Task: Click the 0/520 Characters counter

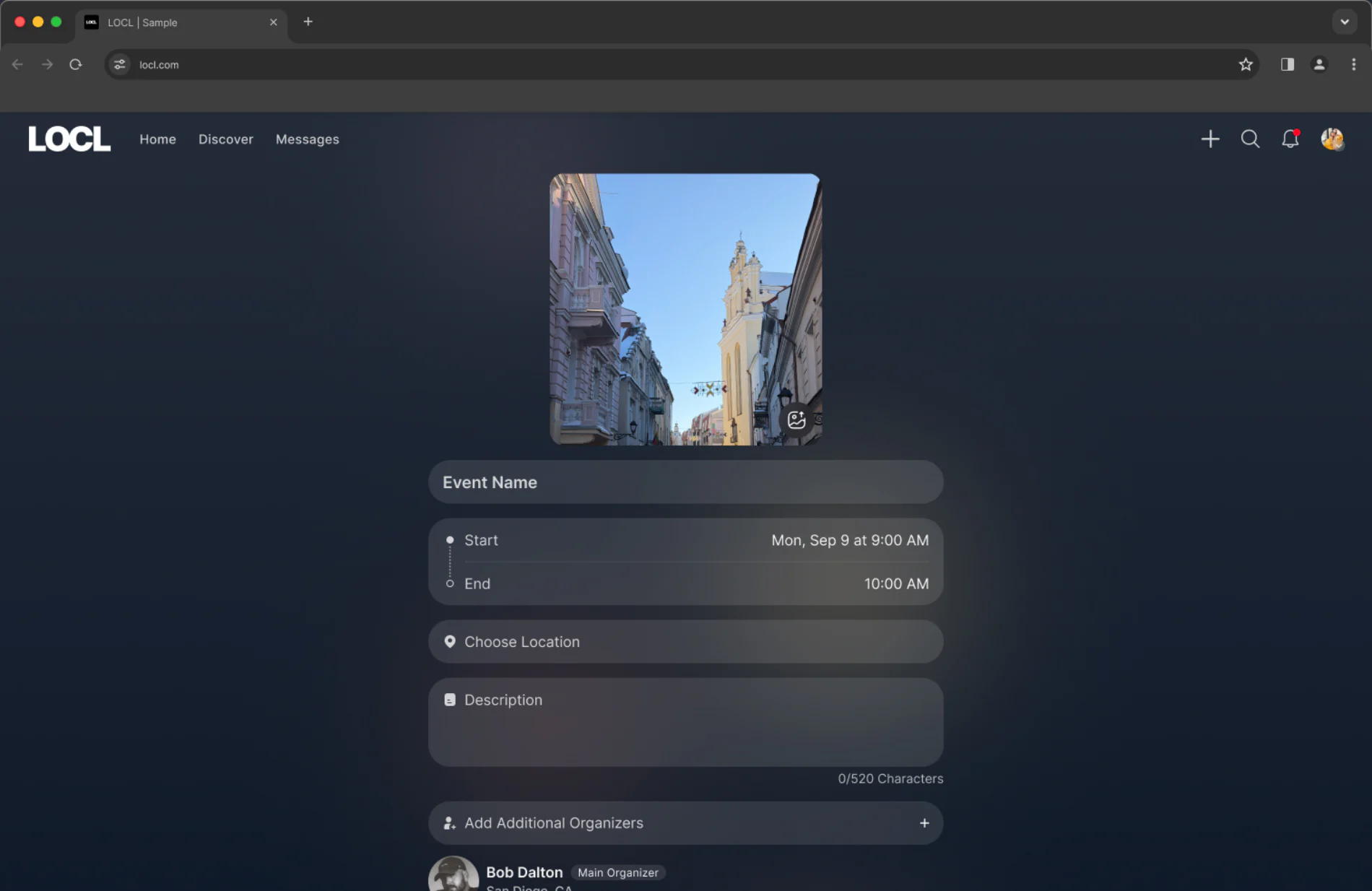Action: (890, 778)
